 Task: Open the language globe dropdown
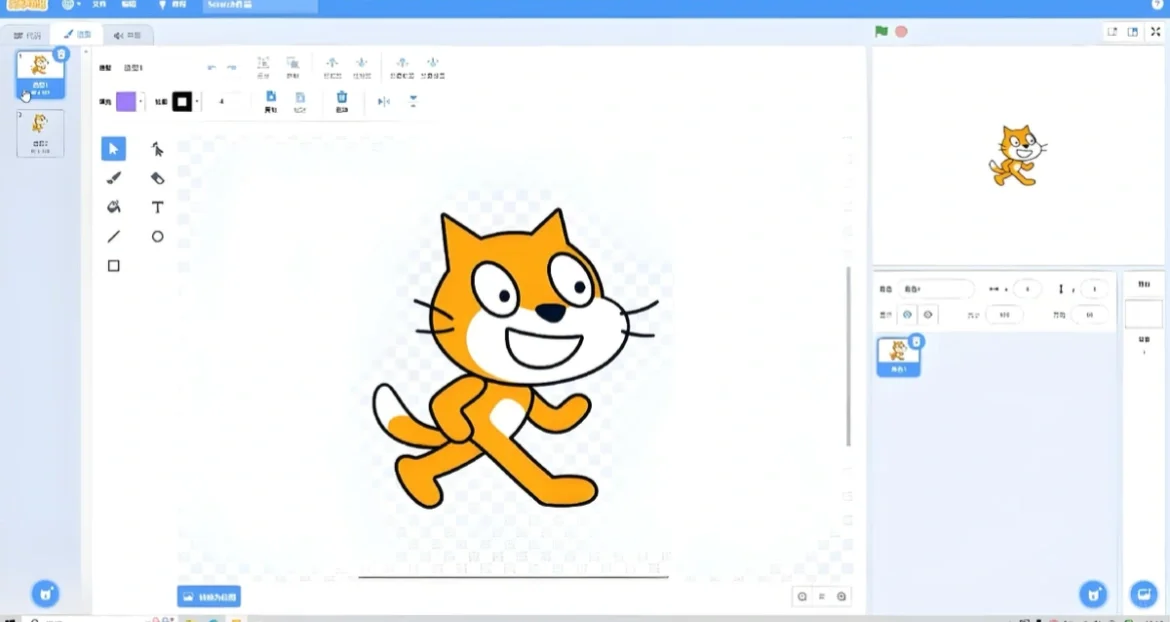pos(68,5)
